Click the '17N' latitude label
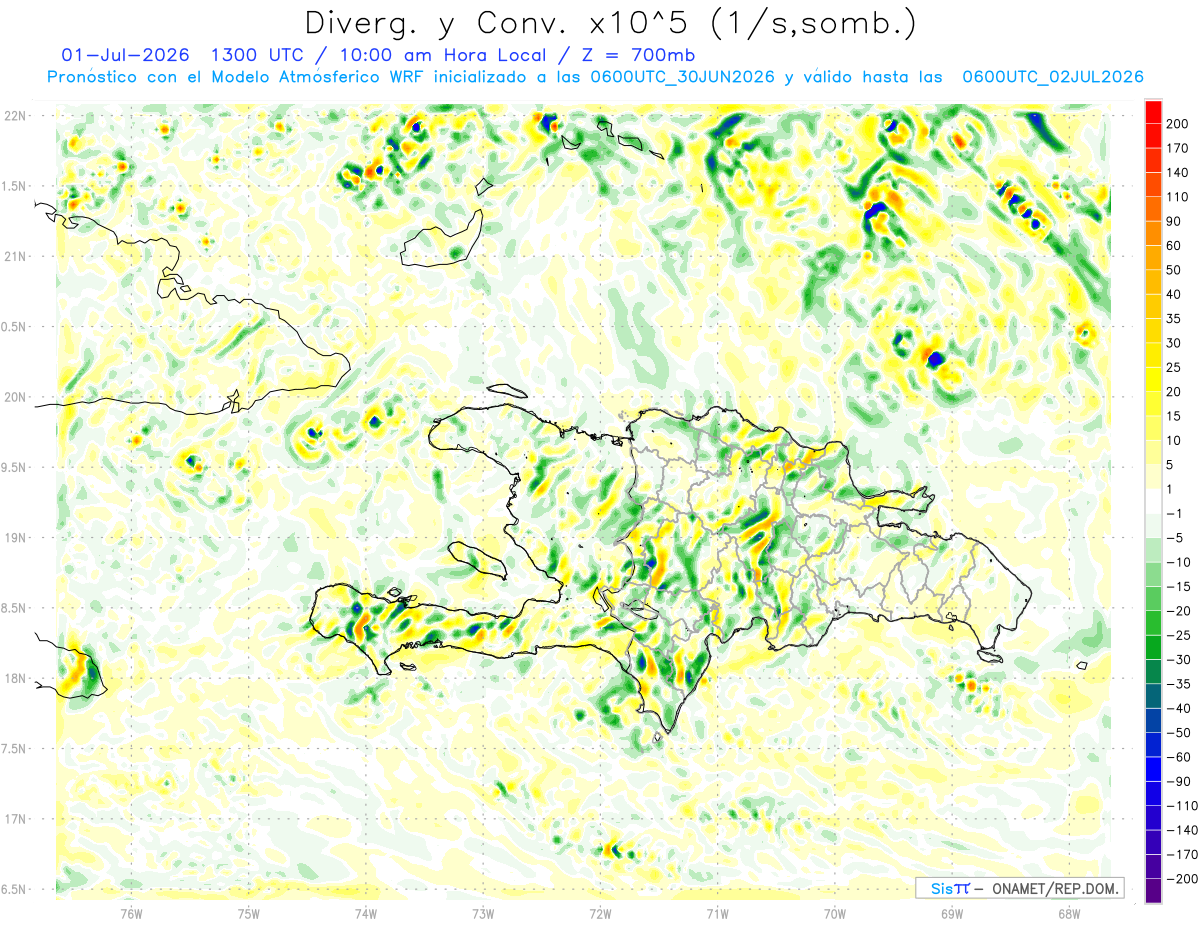1200x927 pixels. [x=14, y=819]
